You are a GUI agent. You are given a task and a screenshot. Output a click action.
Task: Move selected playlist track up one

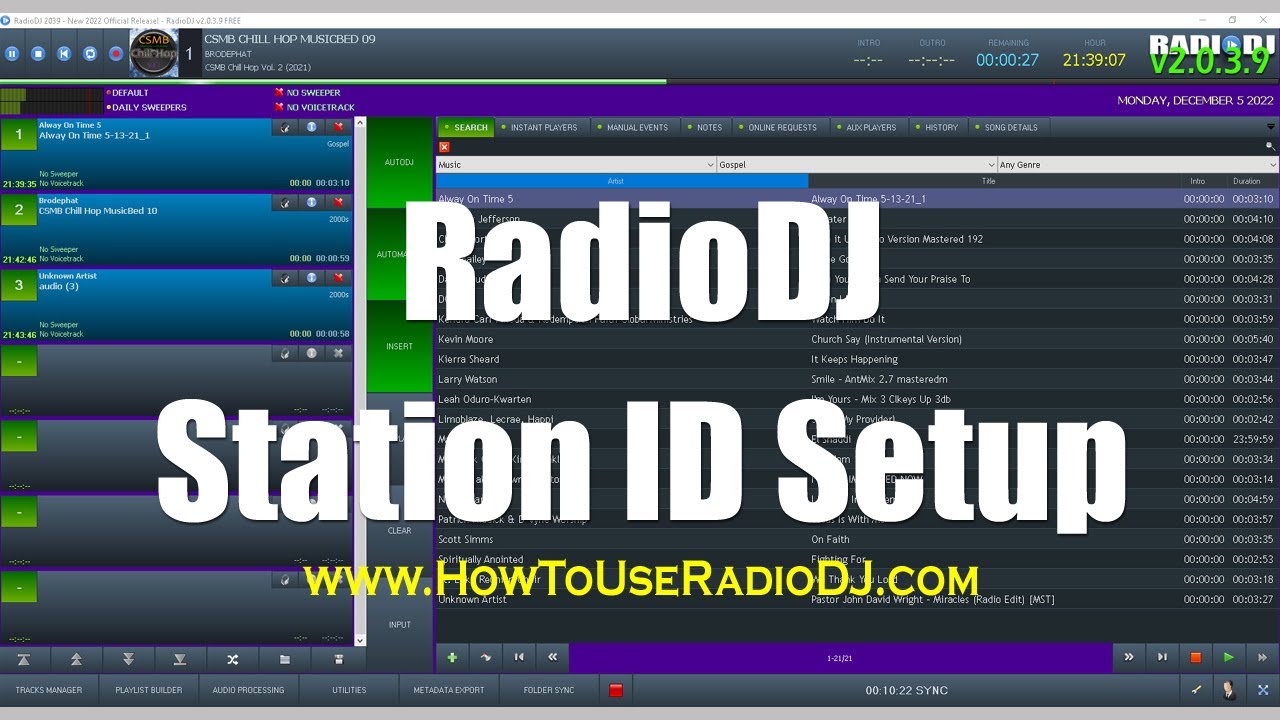coord(76,660)
